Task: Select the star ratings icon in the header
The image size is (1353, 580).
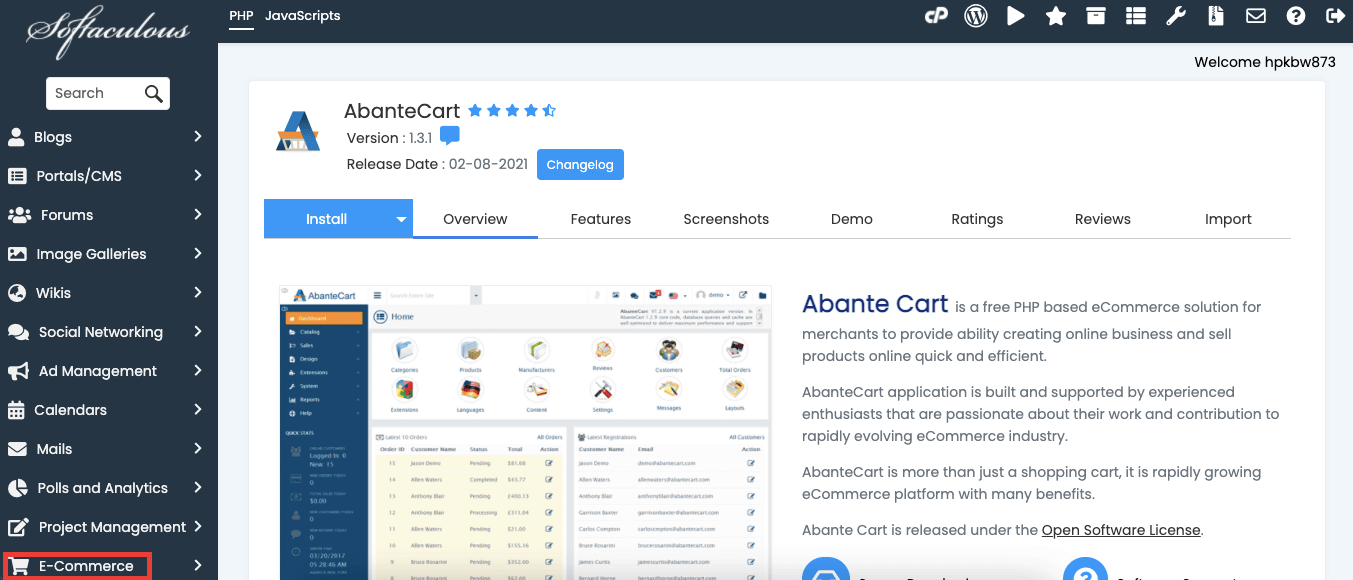Action: [x=1056, y=15]
